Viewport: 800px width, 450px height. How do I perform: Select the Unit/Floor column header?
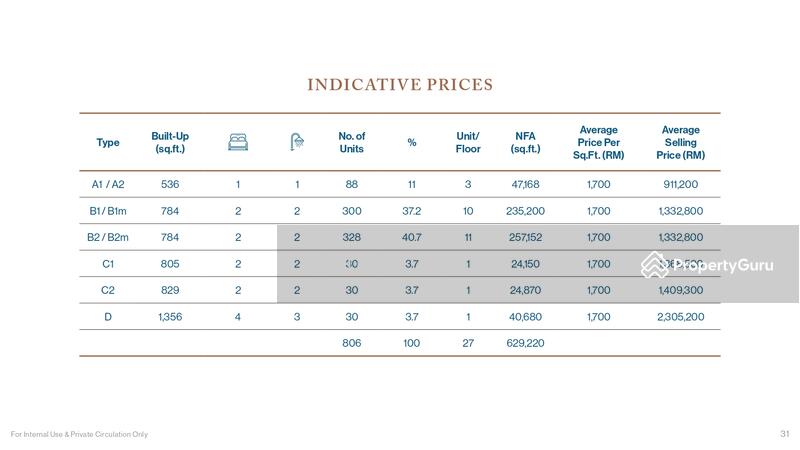click(x=468, y=143)
